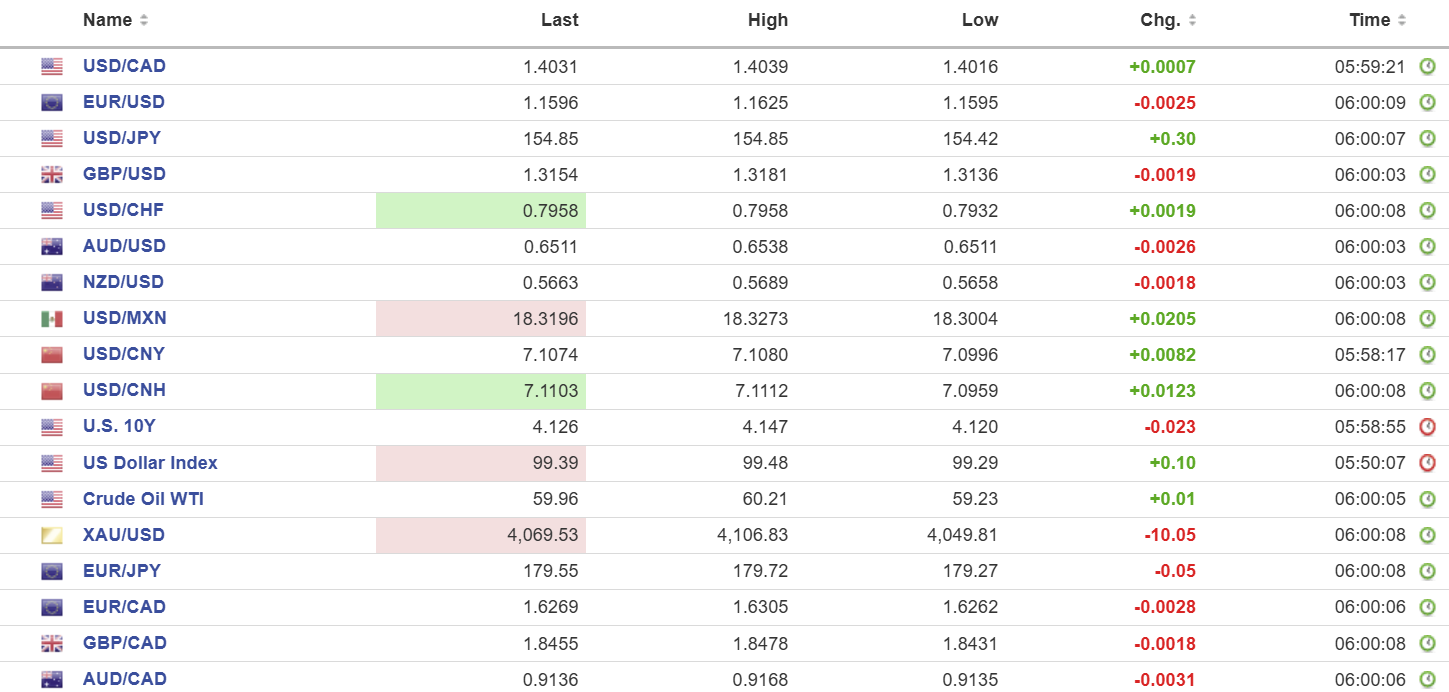Open the Crude Oil WTI link

coord(143,498)
